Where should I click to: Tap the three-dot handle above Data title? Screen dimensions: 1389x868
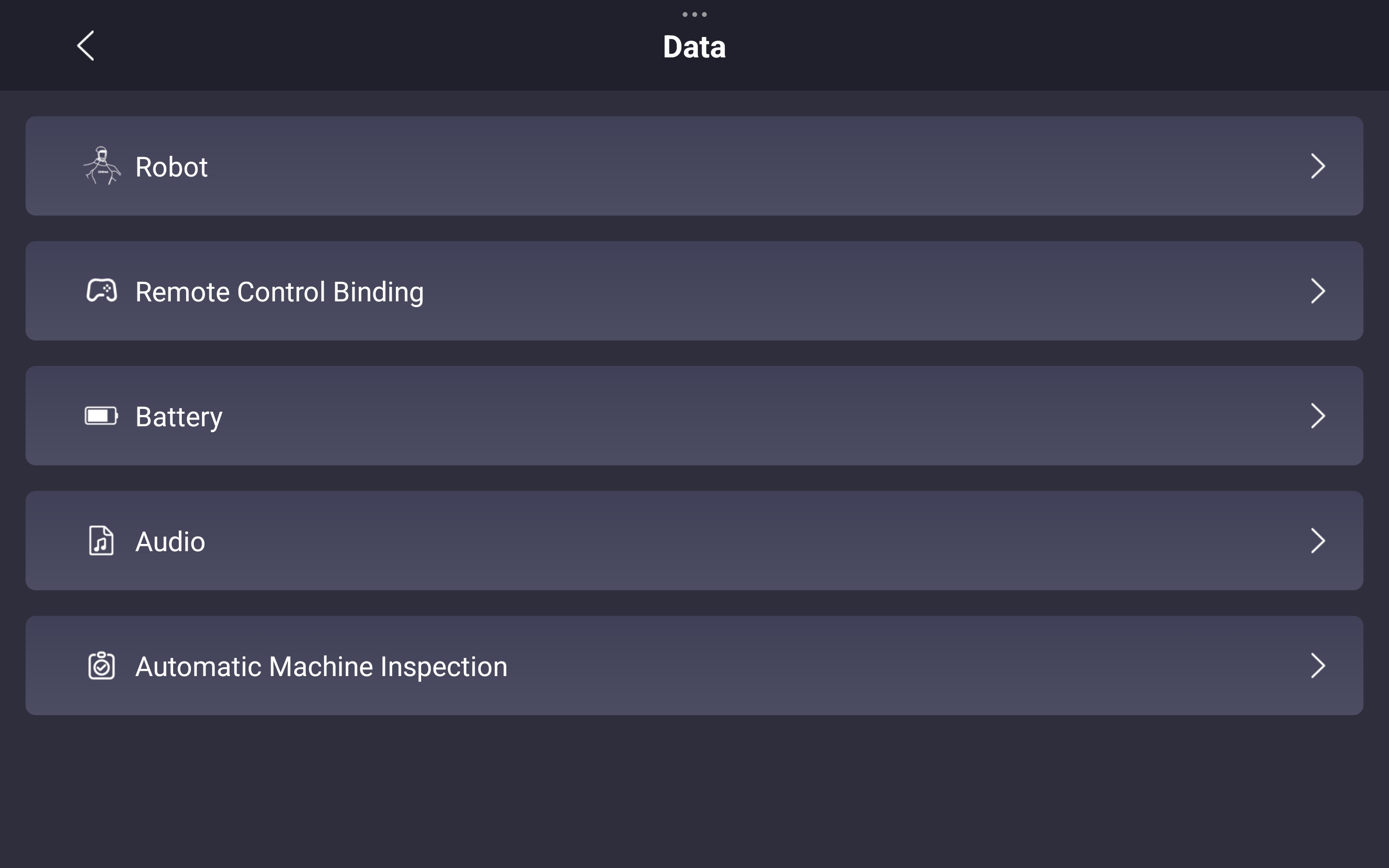[x=694, y=14]
